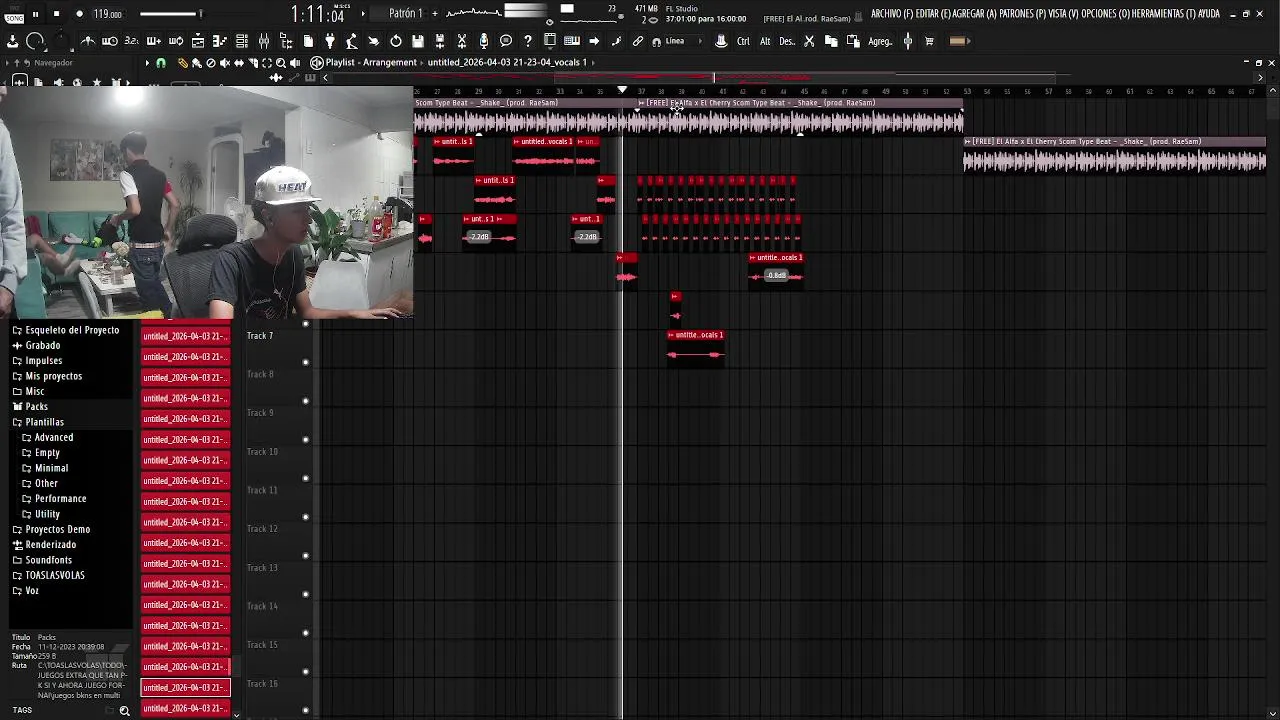Click the Ctrl modifier button
The width and height of the screenshot is (1280, 720).
pyautogui.click(x=743, y=41)
